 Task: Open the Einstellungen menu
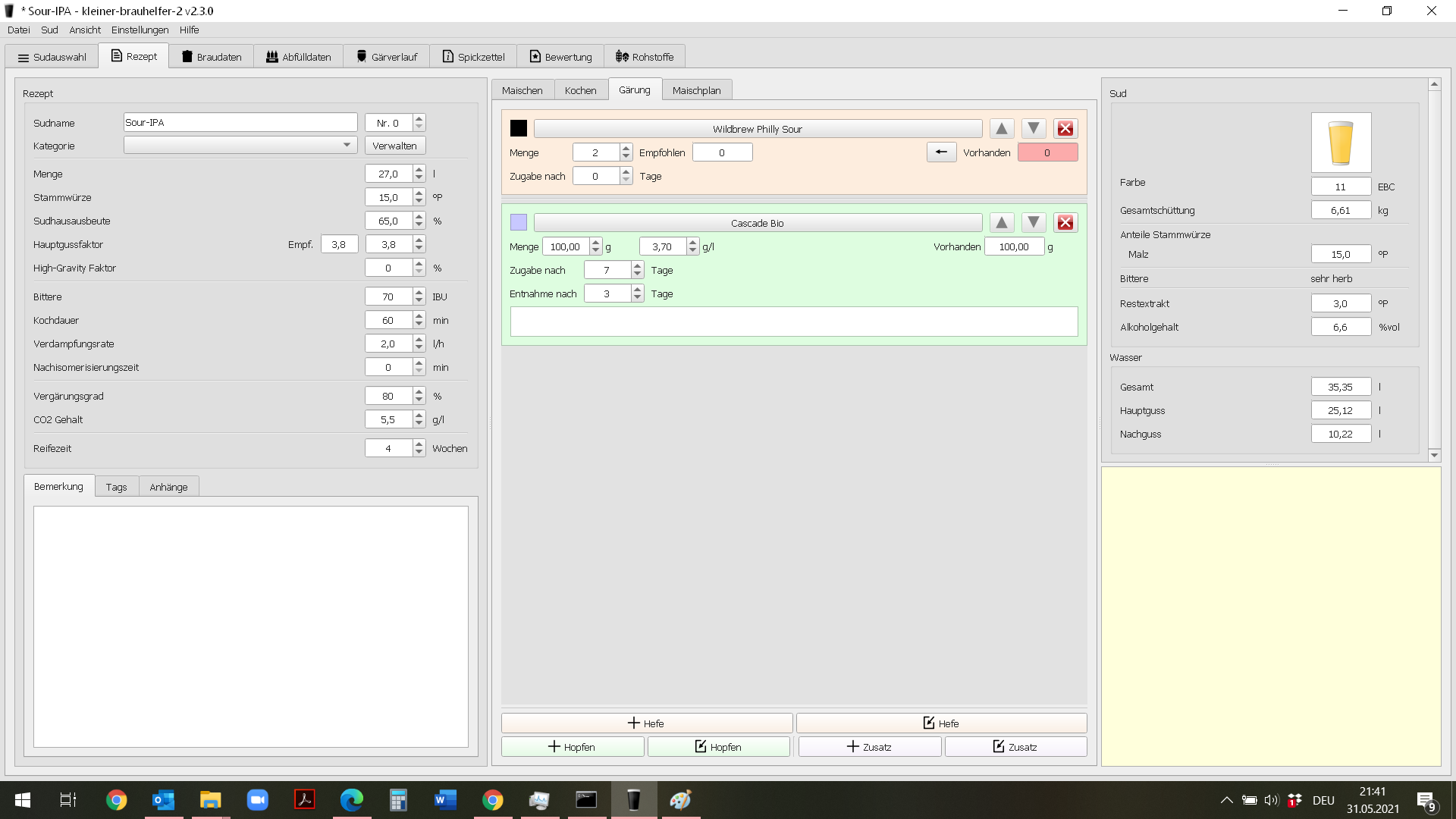pos(140,30)
